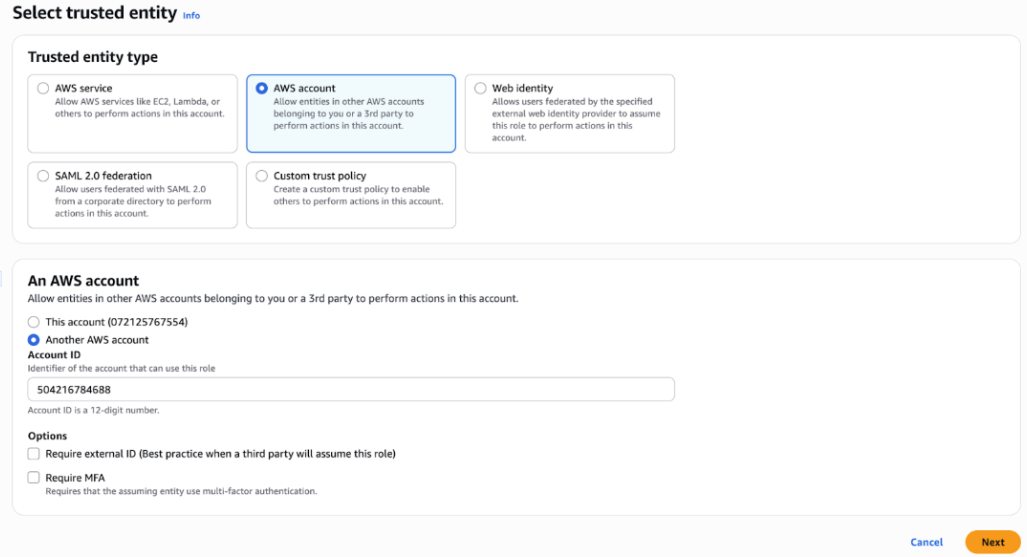Image resolution: width=1027 pixels, height=557 pixels.
Task: Click into the Account ID text field
Action: pos(350,389)
